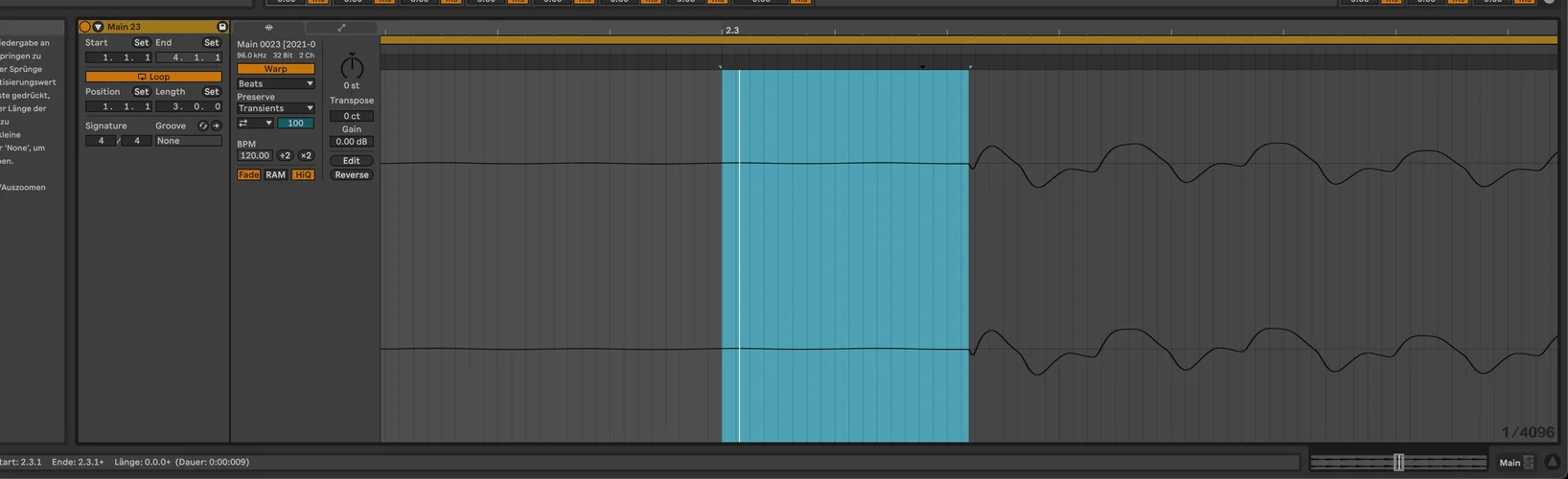Save default clip using the disk icon
This screenshot has height=479, width=1568.
coord(222,27)
